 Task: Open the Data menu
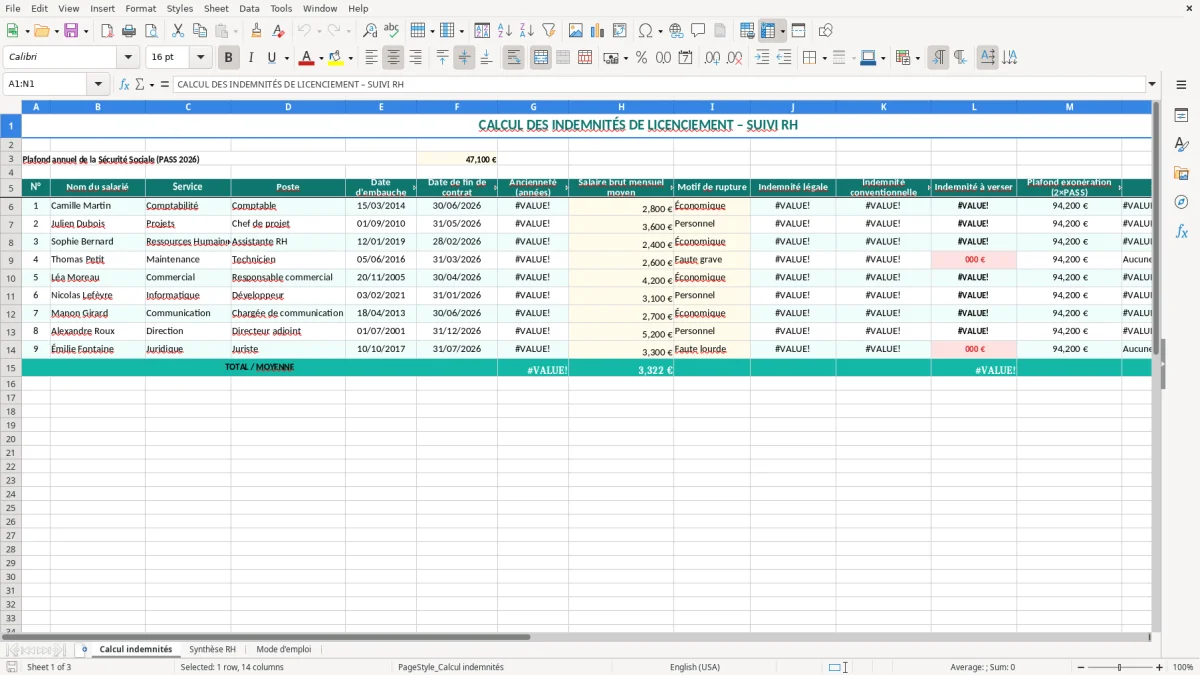click(250, 8)
